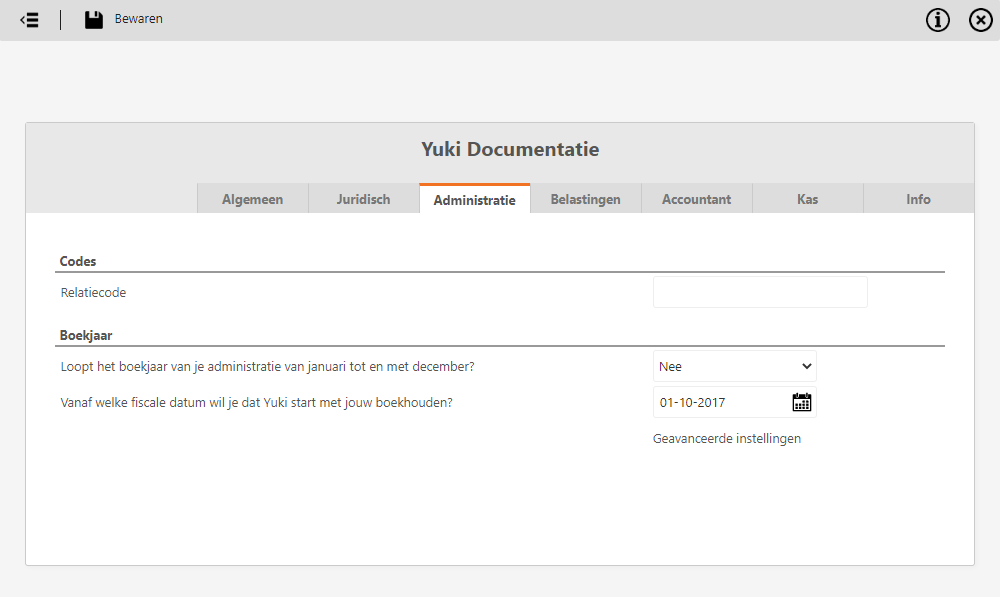Click the Yuki Documentatie title
The image size is (1000, 597).
click(x=510, y=149)
